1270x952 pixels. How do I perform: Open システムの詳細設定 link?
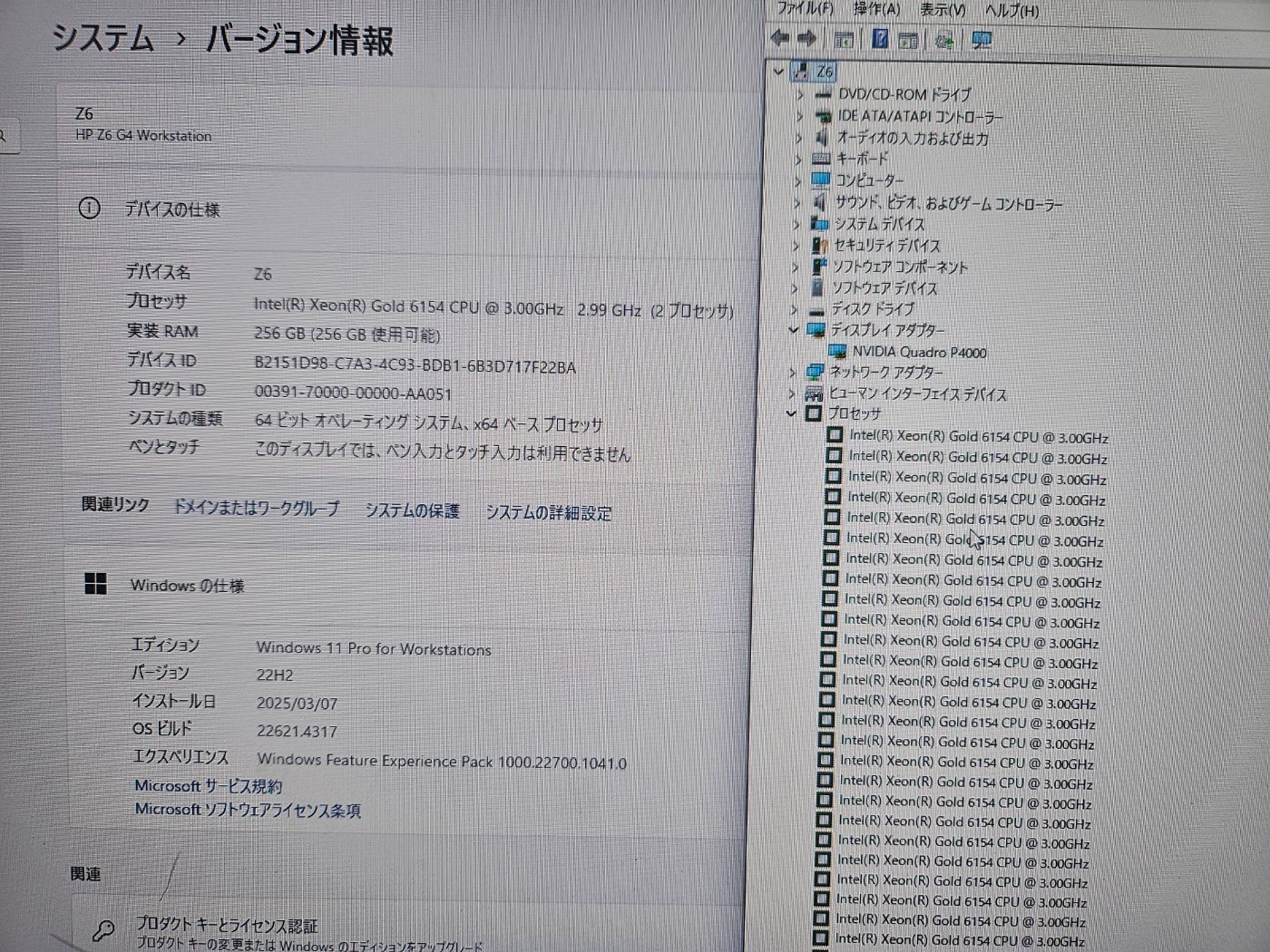[549, 512]
